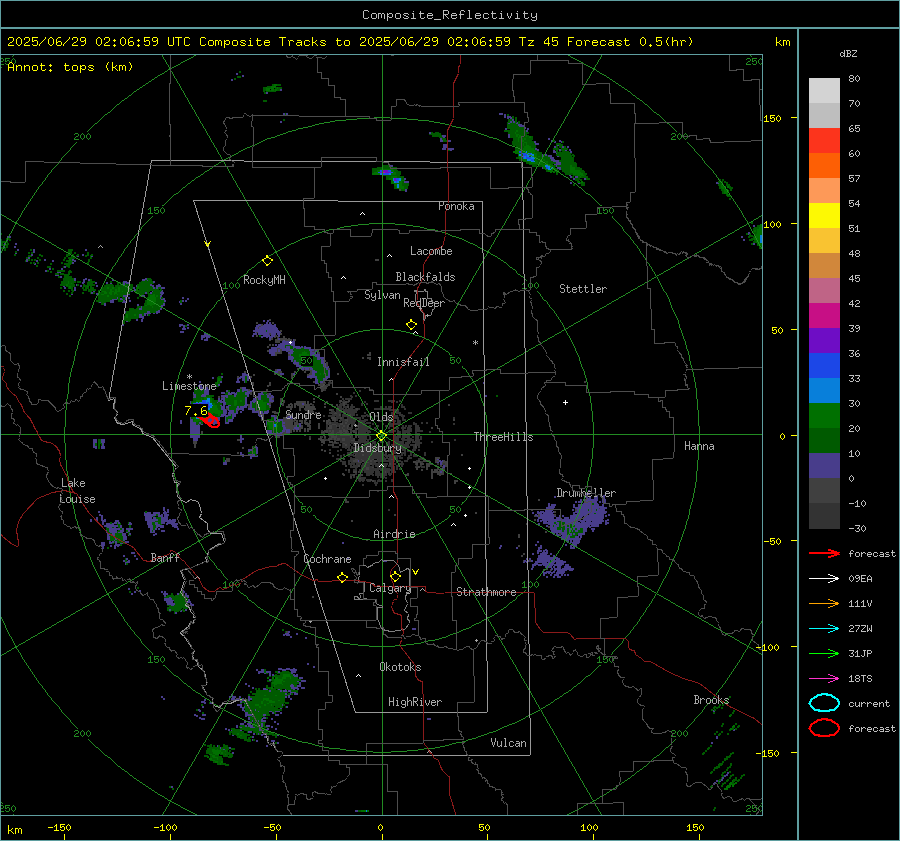Click the red forecast arrow in legend
The height and width of the screenshot is (841, 900).
[x=824, y=553]
